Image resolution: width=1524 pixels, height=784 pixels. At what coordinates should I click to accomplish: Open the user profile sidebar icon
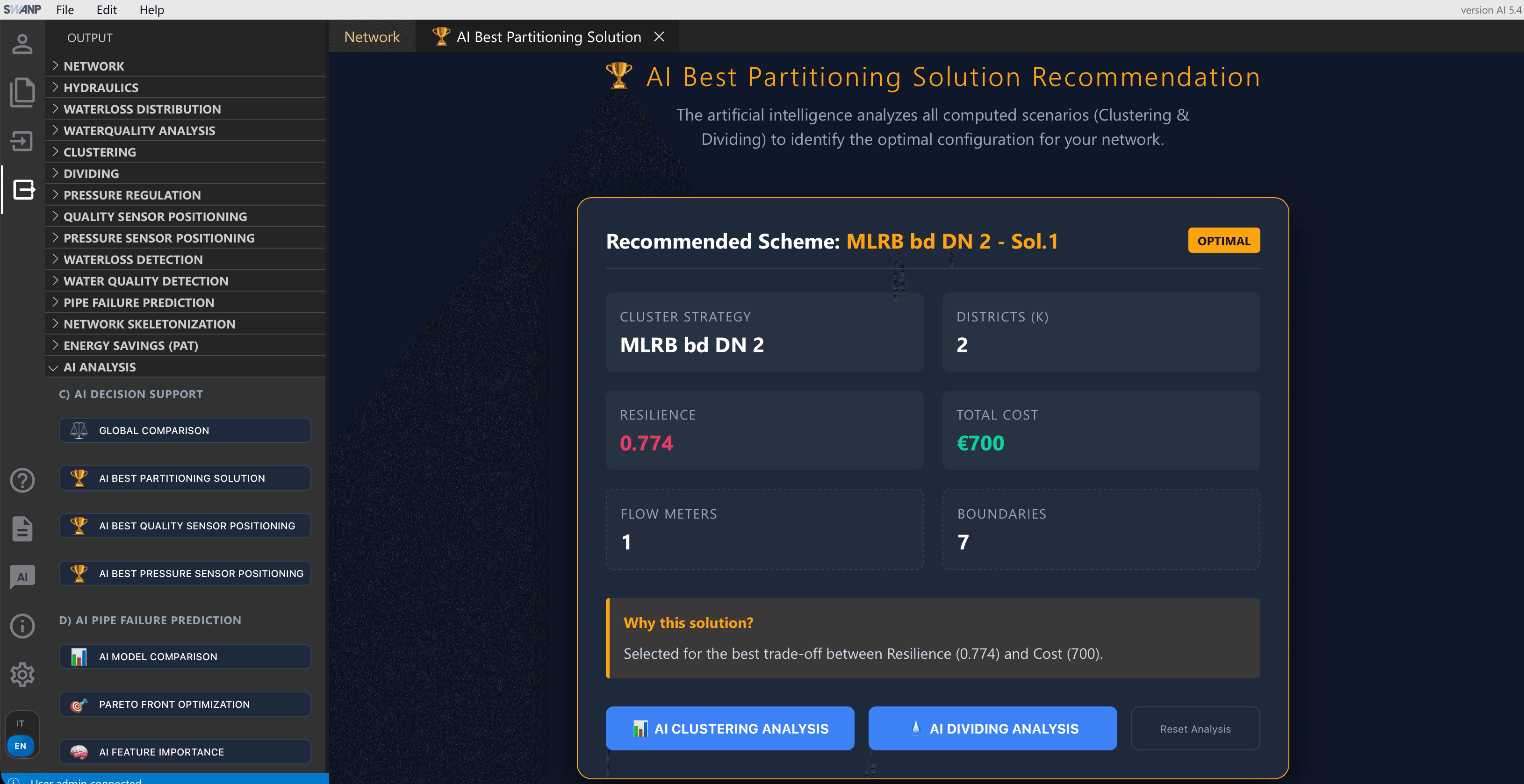pos(22,44)
